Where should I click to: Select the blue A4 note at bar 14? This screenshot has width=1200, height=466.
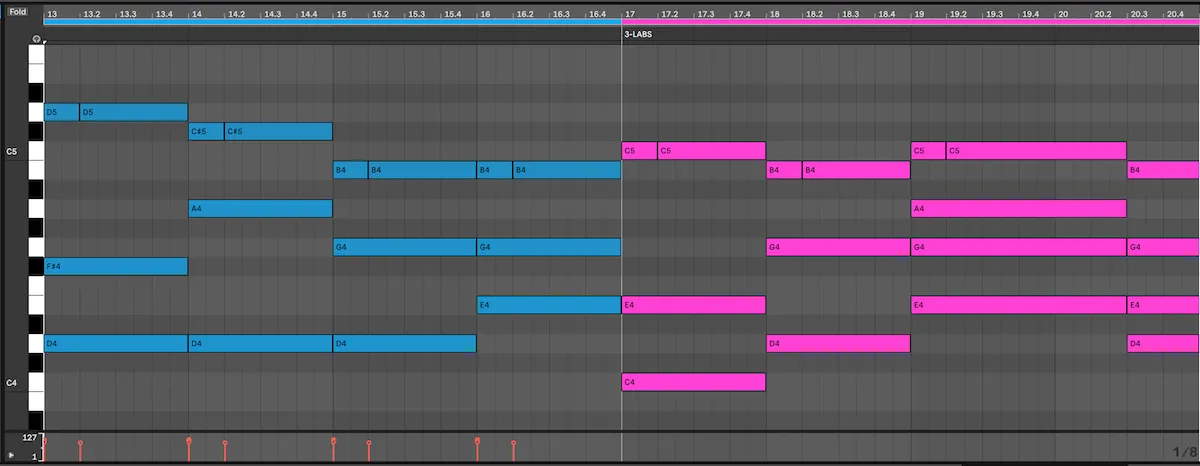tap(261, 208)
